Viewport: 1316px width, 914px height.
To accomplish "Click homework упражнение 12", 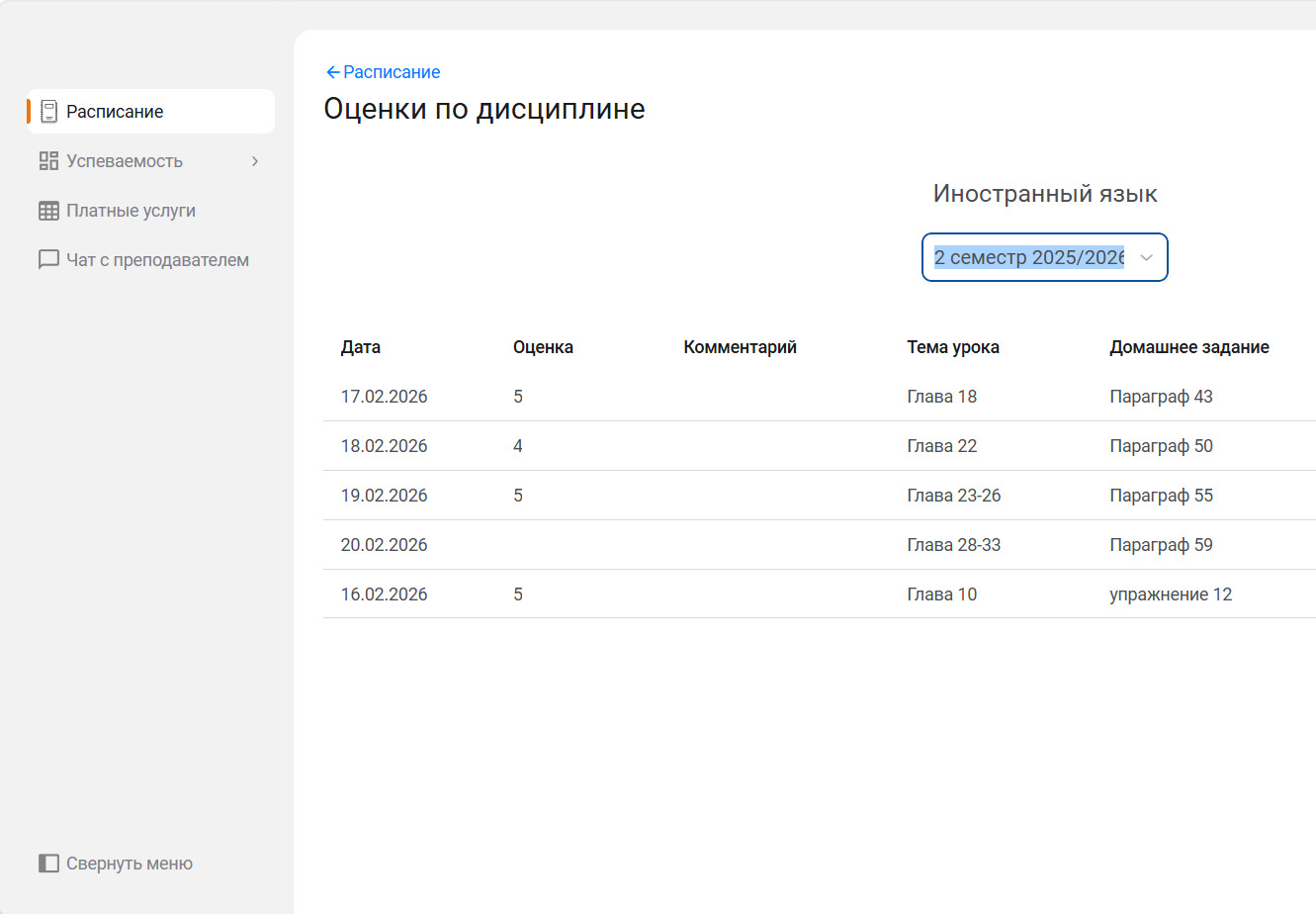I will coord(1171,594).
